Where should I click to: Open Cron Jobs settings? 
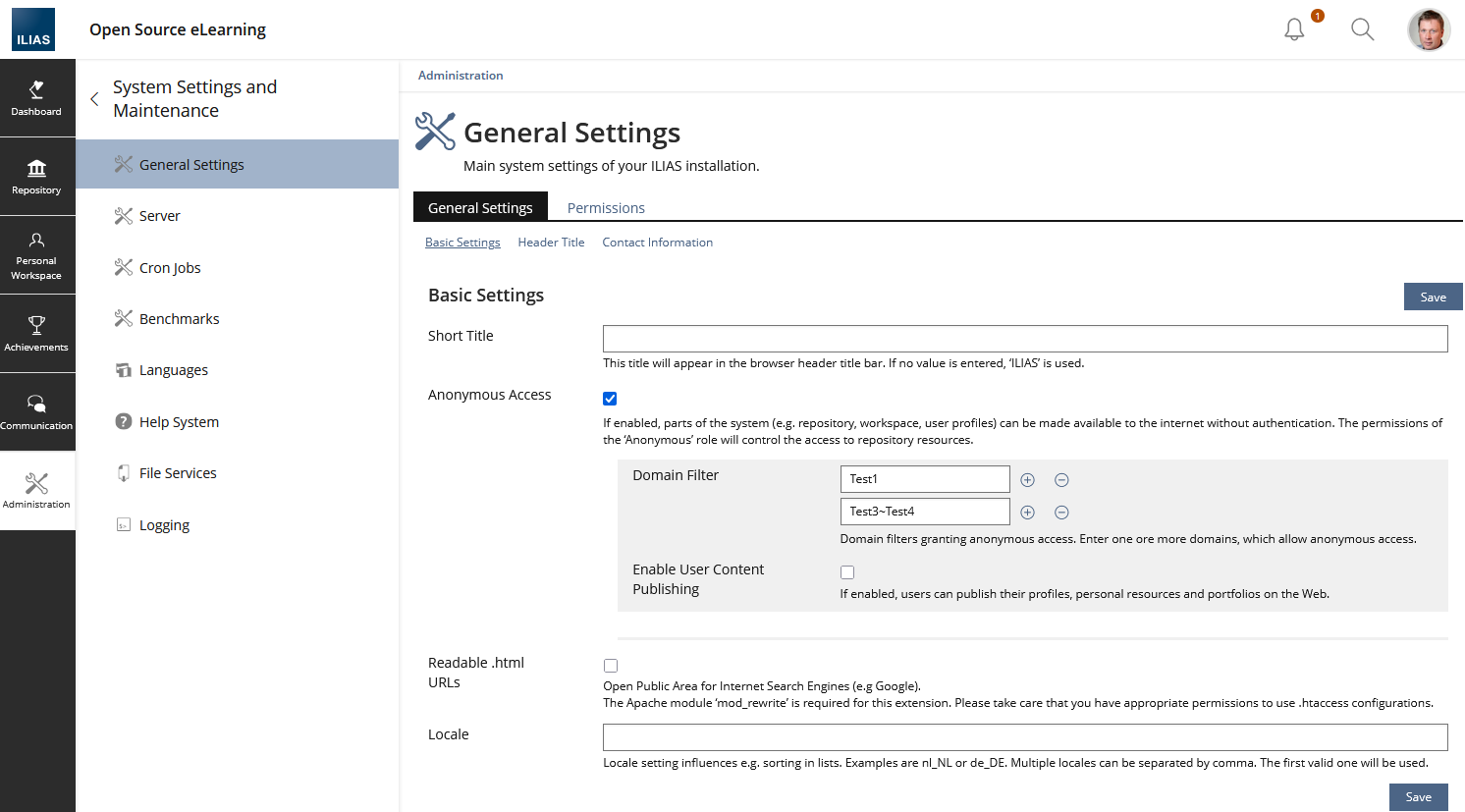(170, 268)
